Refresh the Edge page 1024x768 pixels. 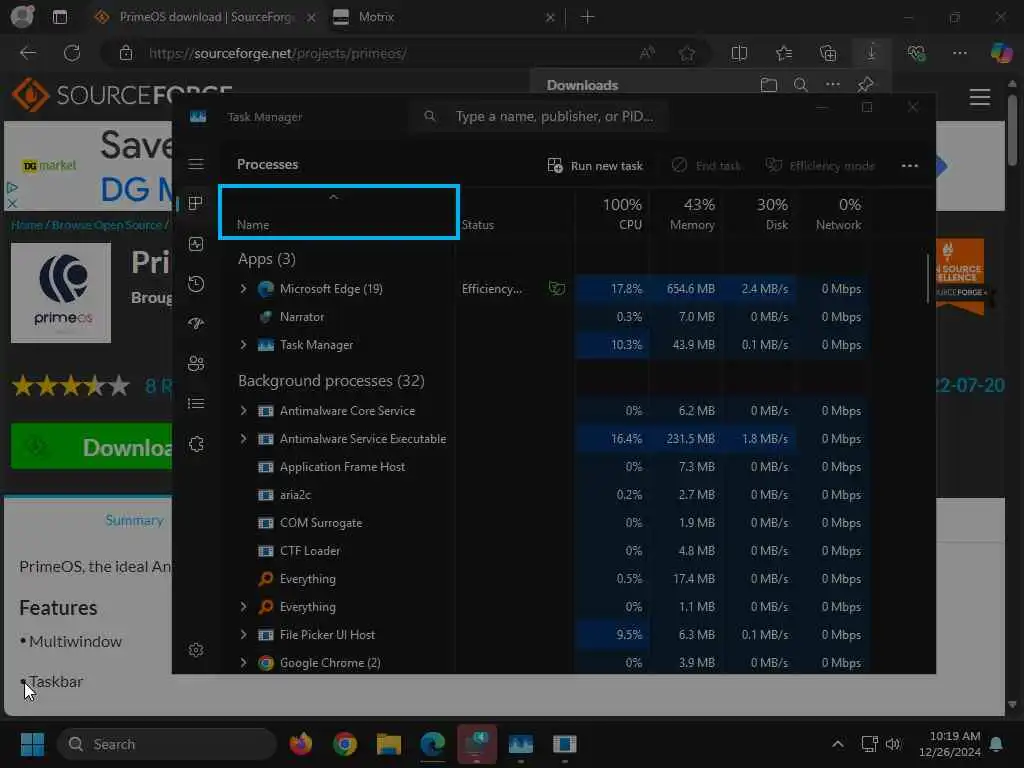[72, 53]
